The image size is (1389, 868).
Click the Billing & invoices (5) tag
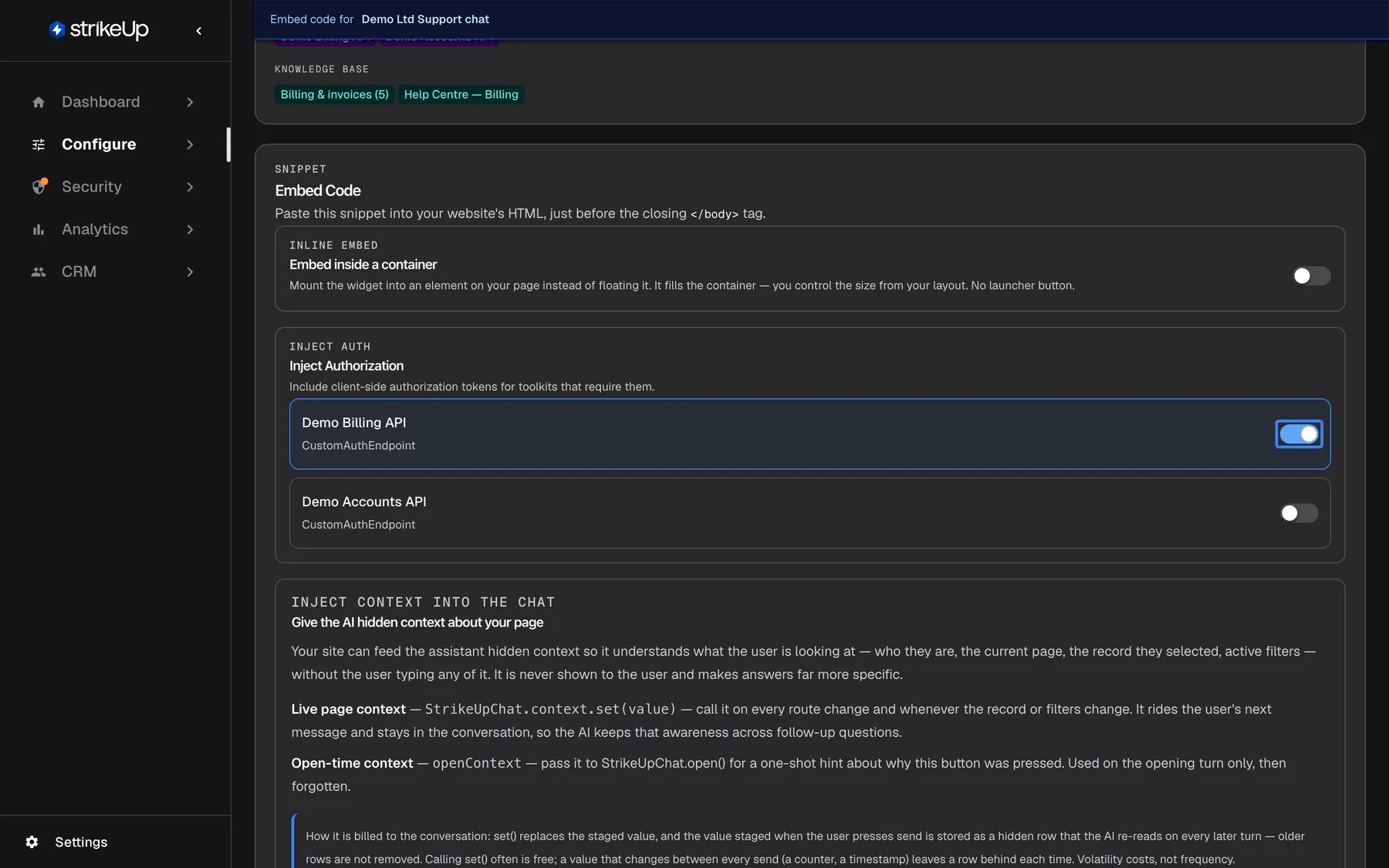tap(335, 94)
